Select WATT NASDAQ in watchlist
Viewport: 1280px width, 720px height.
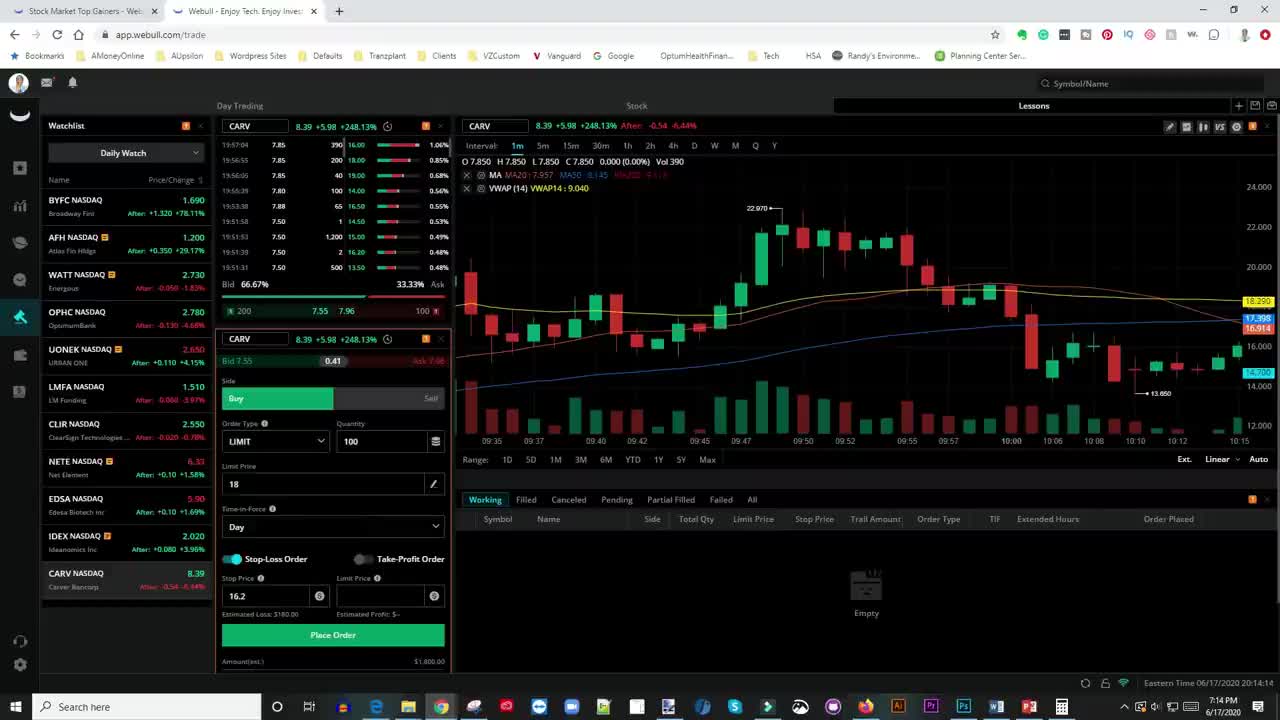(125, 281)
